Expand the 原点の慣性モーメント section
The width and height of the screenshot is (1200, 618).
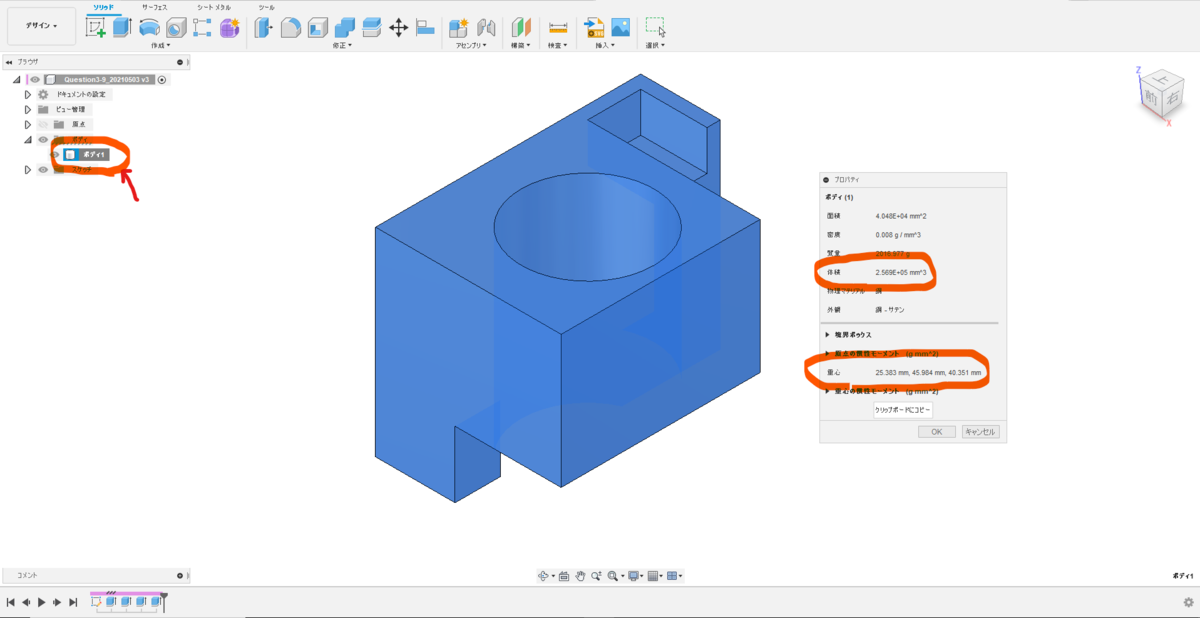pos(827,353)
